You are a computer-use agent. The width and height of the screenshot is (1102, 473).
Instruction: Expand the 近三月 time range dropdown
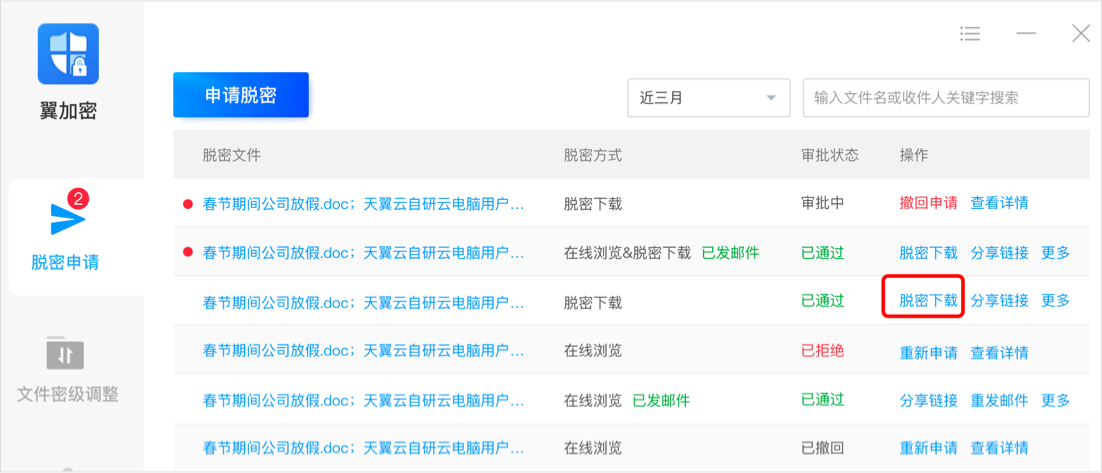tap(708, 98)
